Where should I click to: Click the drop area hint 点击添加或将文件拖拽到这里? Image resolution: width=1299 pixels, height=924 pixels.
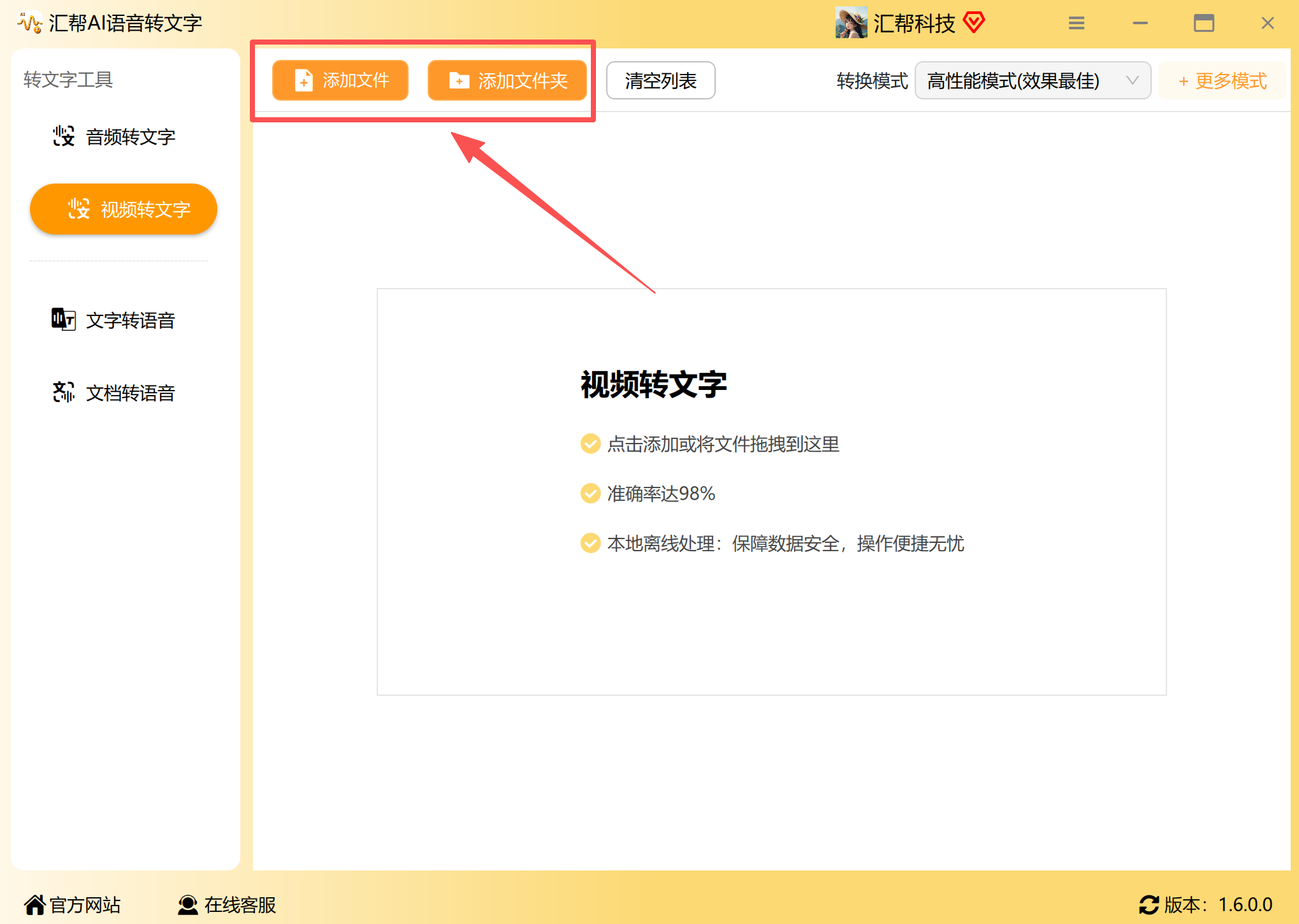pos(723,444)
